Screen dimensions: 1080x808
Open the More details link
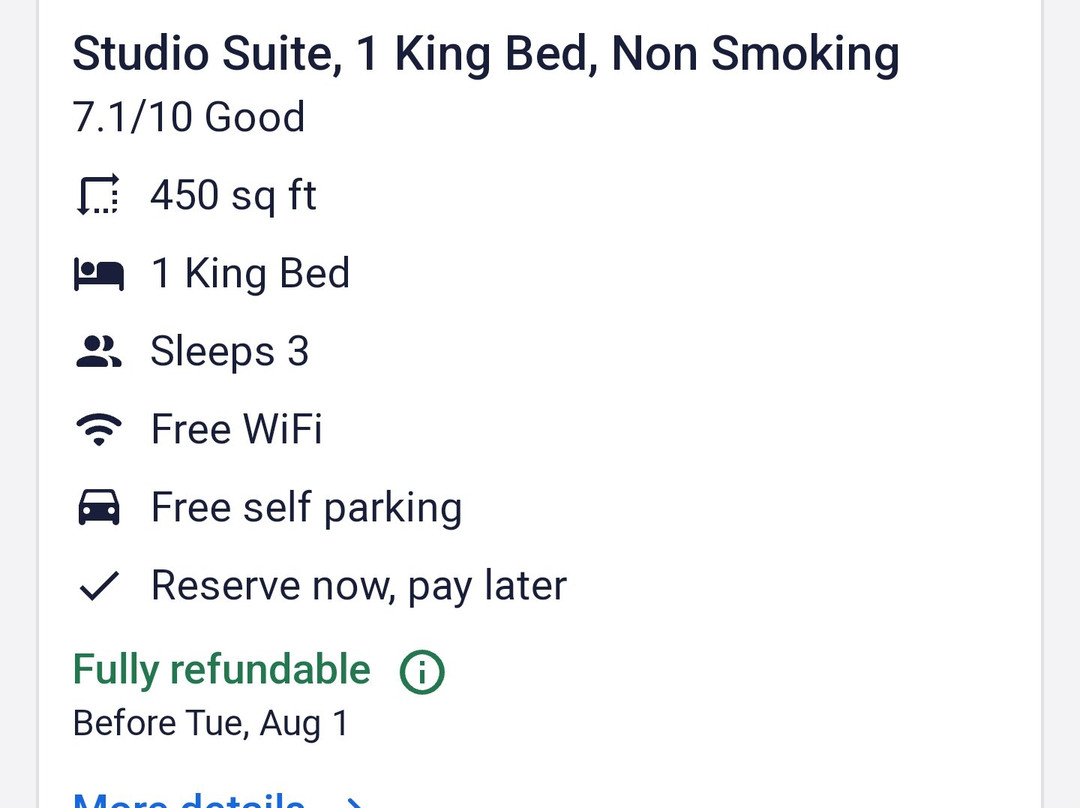click(x=188, y=800)
